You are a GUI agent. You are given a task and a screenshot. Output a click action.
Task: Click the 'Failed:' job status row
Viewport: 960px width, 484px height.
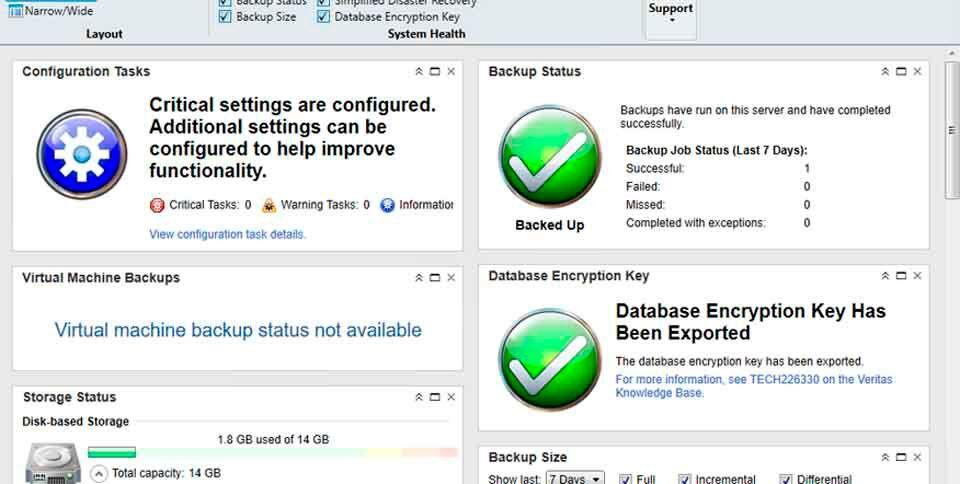click(718, 187)
